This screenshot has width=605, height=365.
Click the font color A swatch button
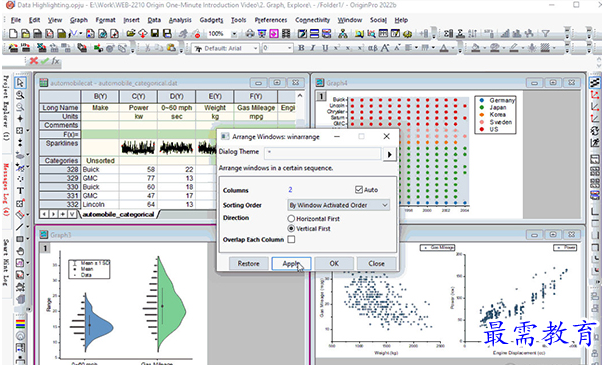444,48
